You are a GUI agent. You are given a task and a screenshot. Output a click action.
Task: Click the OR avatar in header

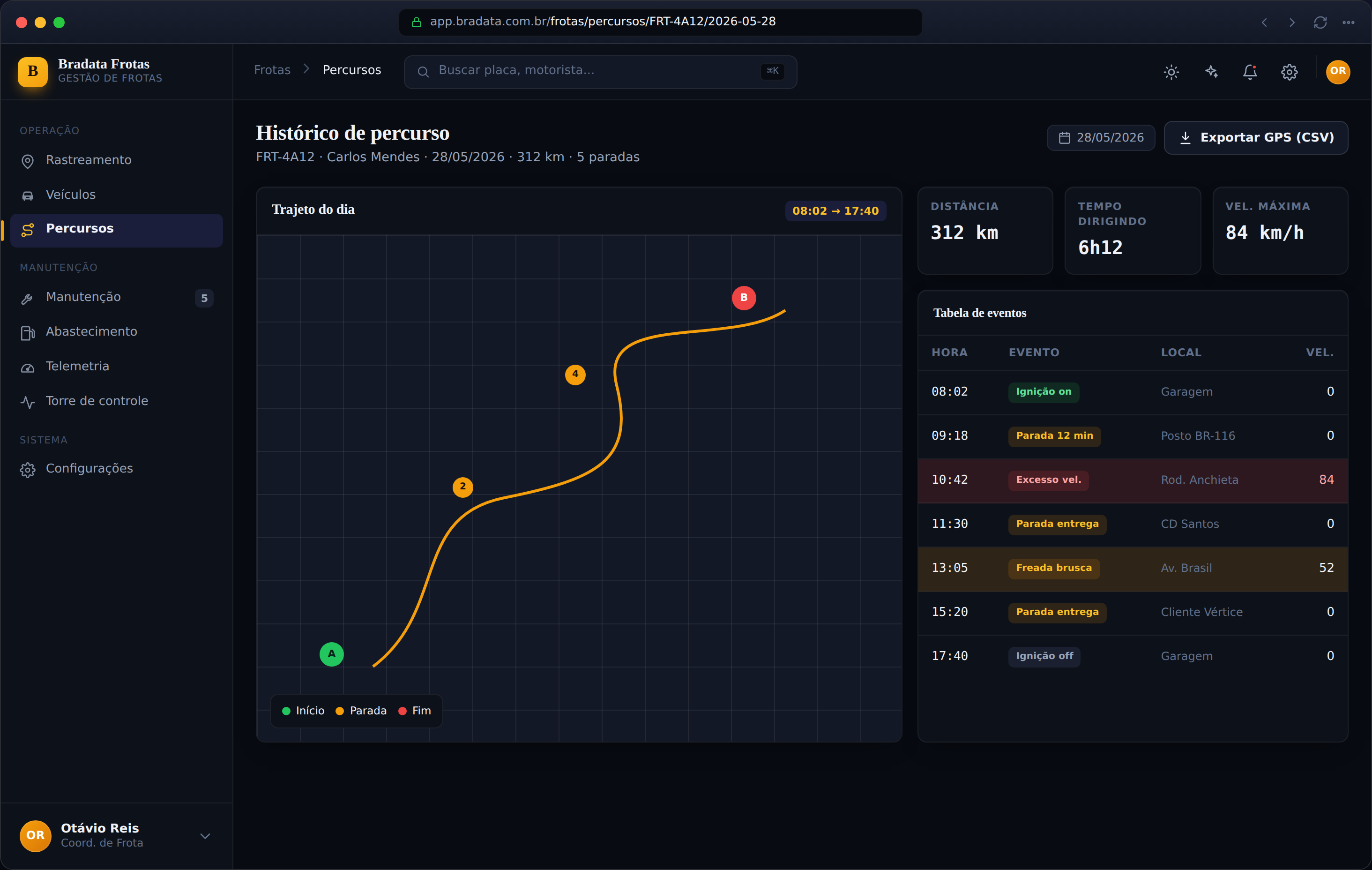[x=1338, y=72]
